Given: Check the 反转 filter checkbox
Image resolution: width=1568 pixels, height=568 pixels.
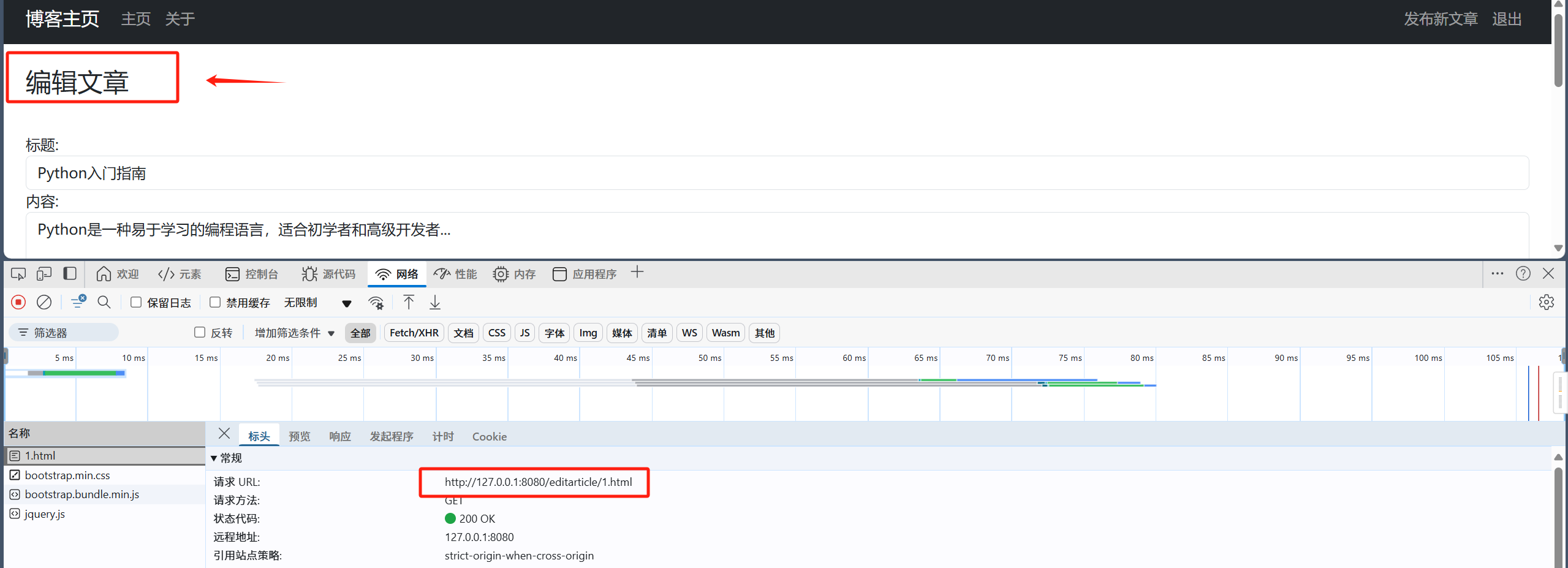Looking at the screenshot, I should [200, 332].
